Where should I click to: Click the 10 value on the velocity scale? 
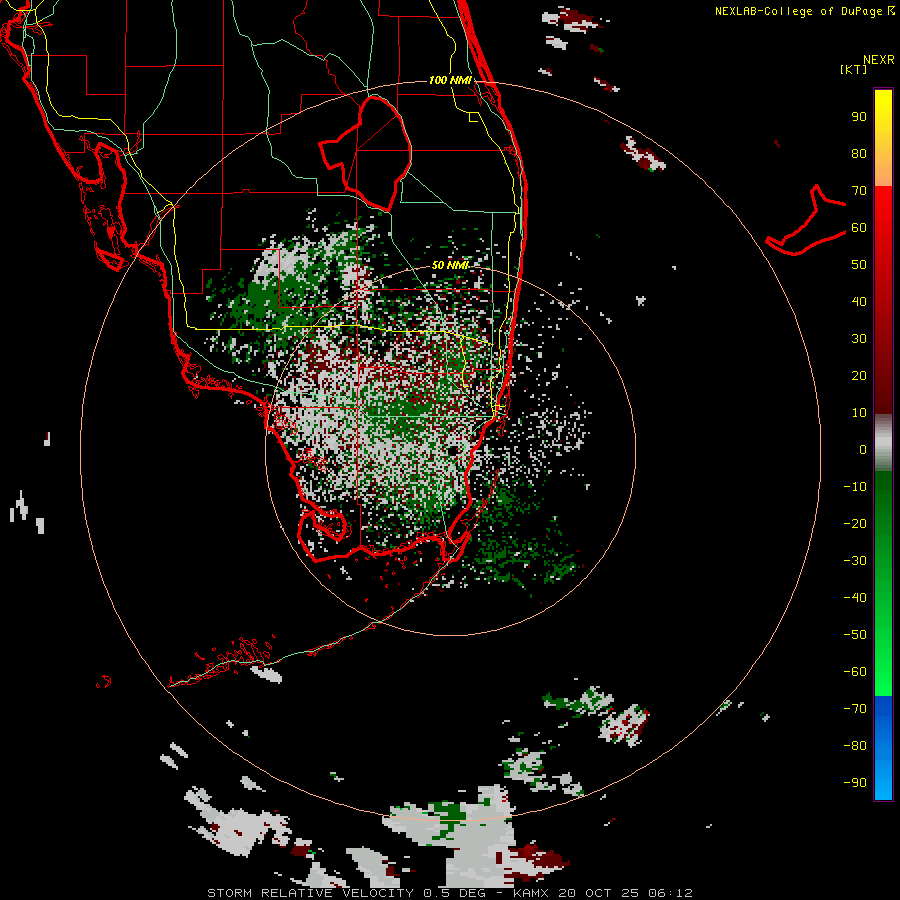[859, 413]
